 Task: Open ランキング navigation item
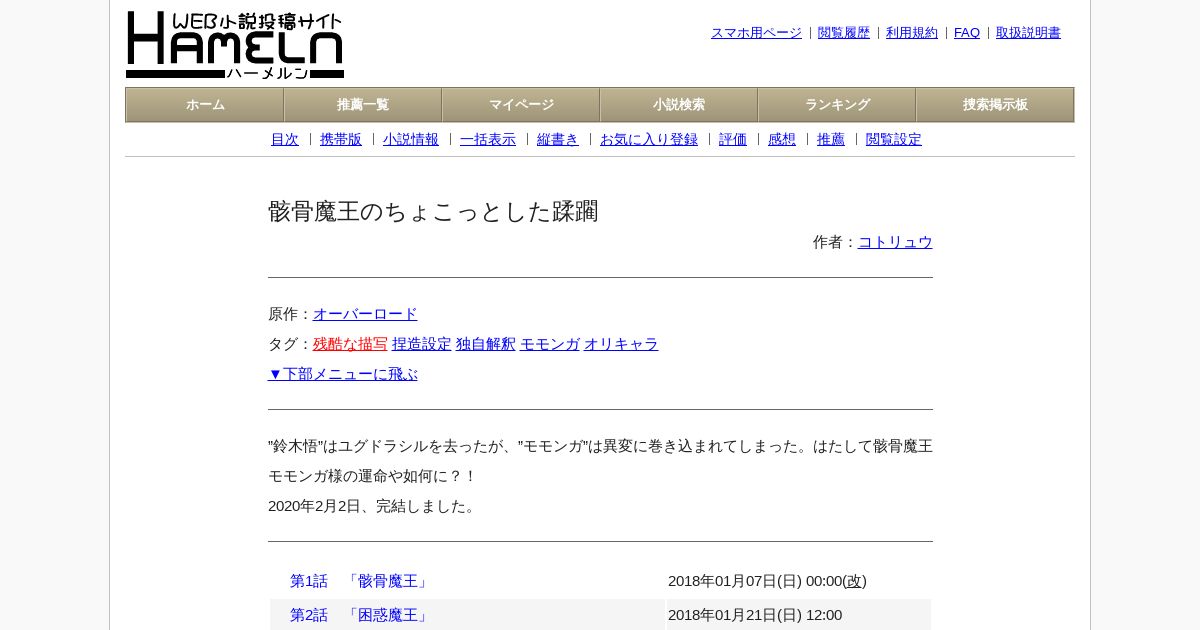click(x=837, y=105)
